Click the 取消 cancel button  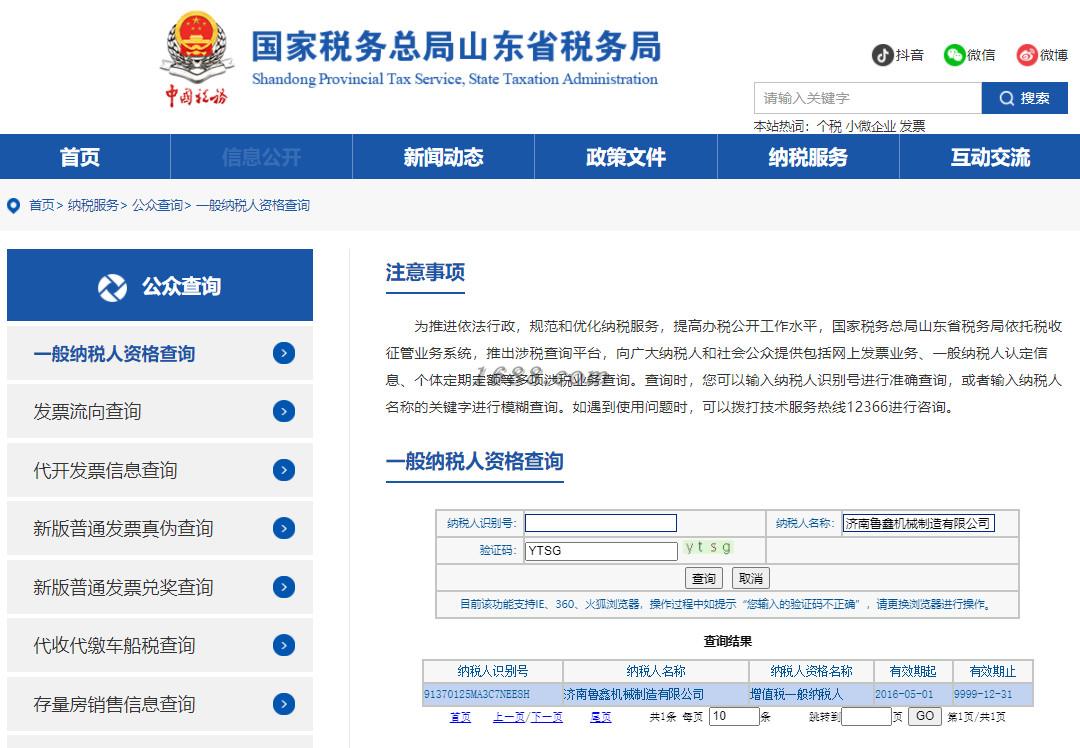(751, 579)
